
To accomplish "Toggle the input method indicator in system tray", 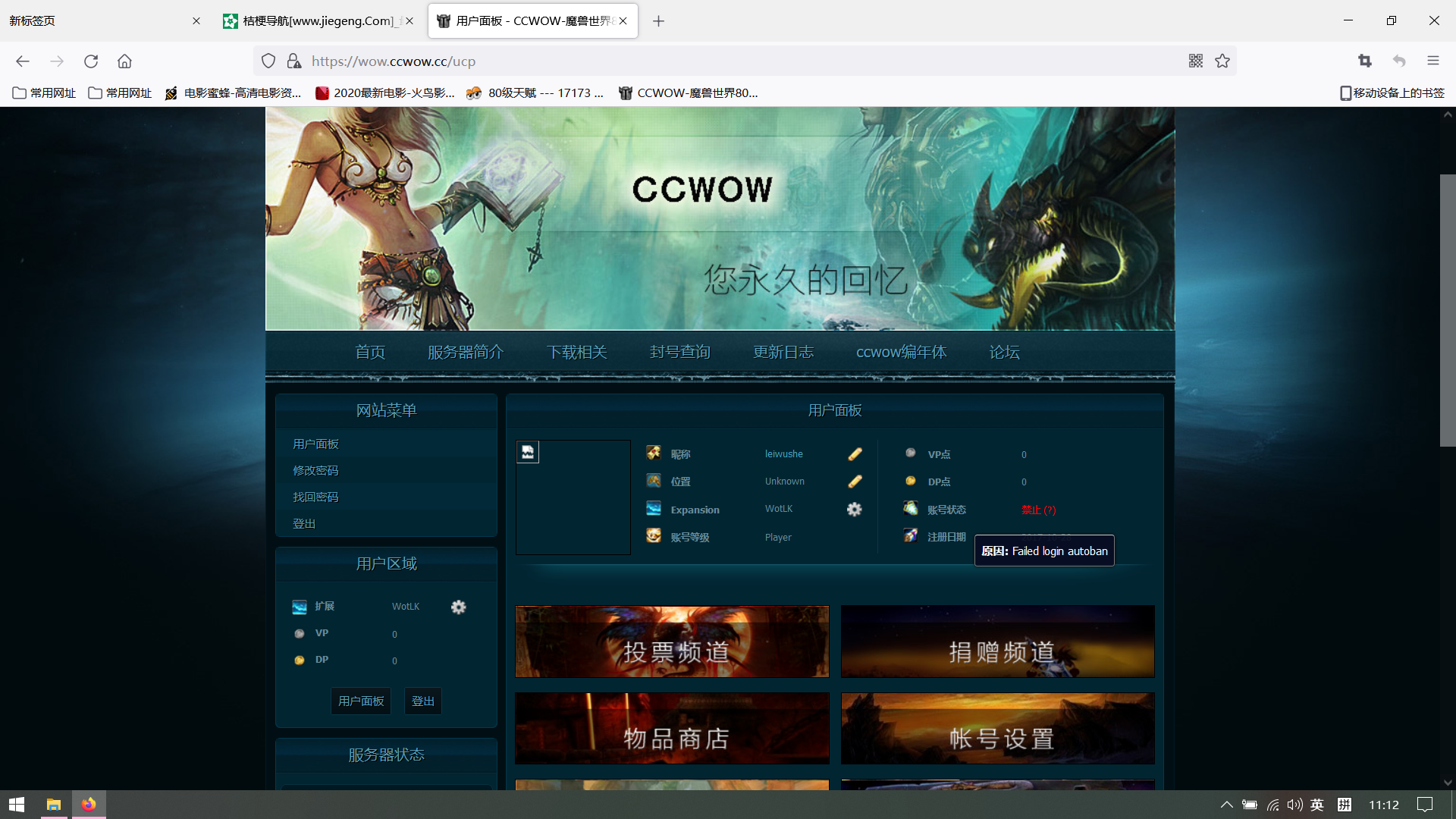I will (1318, 805).
